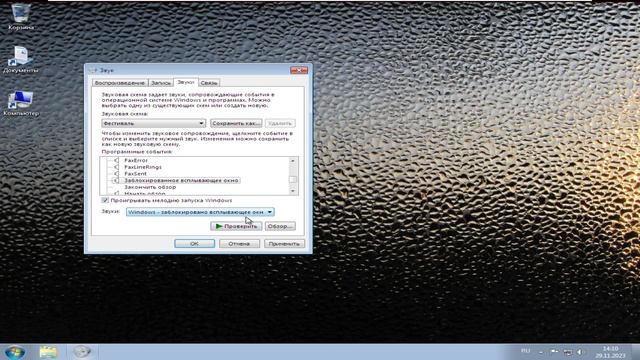Select the Компьютер desktop icon
640x360 pixels.
(x=20, y=103)
